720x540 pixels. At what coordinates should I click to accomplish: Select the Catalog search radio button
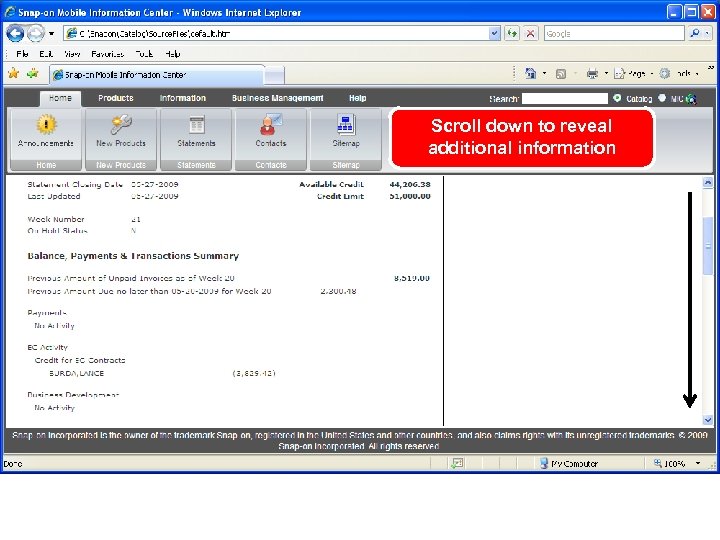(617, 98)
